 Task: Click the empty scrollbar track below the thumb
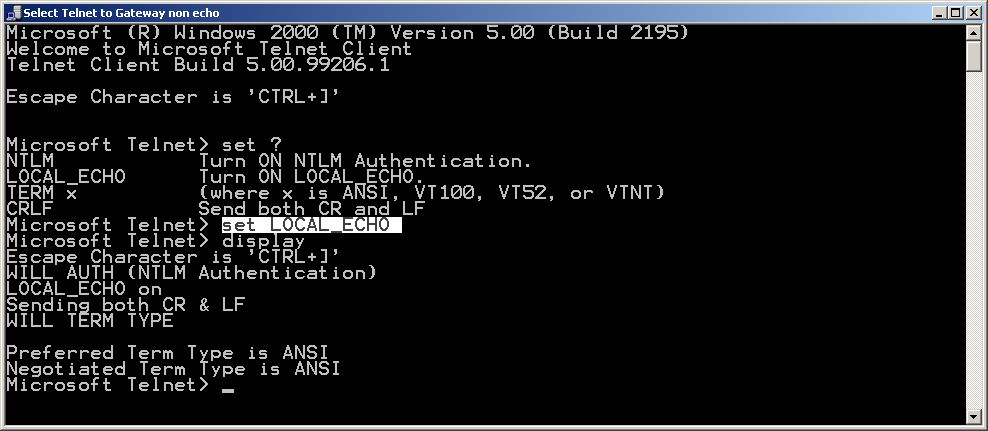[x=974, y=239]
